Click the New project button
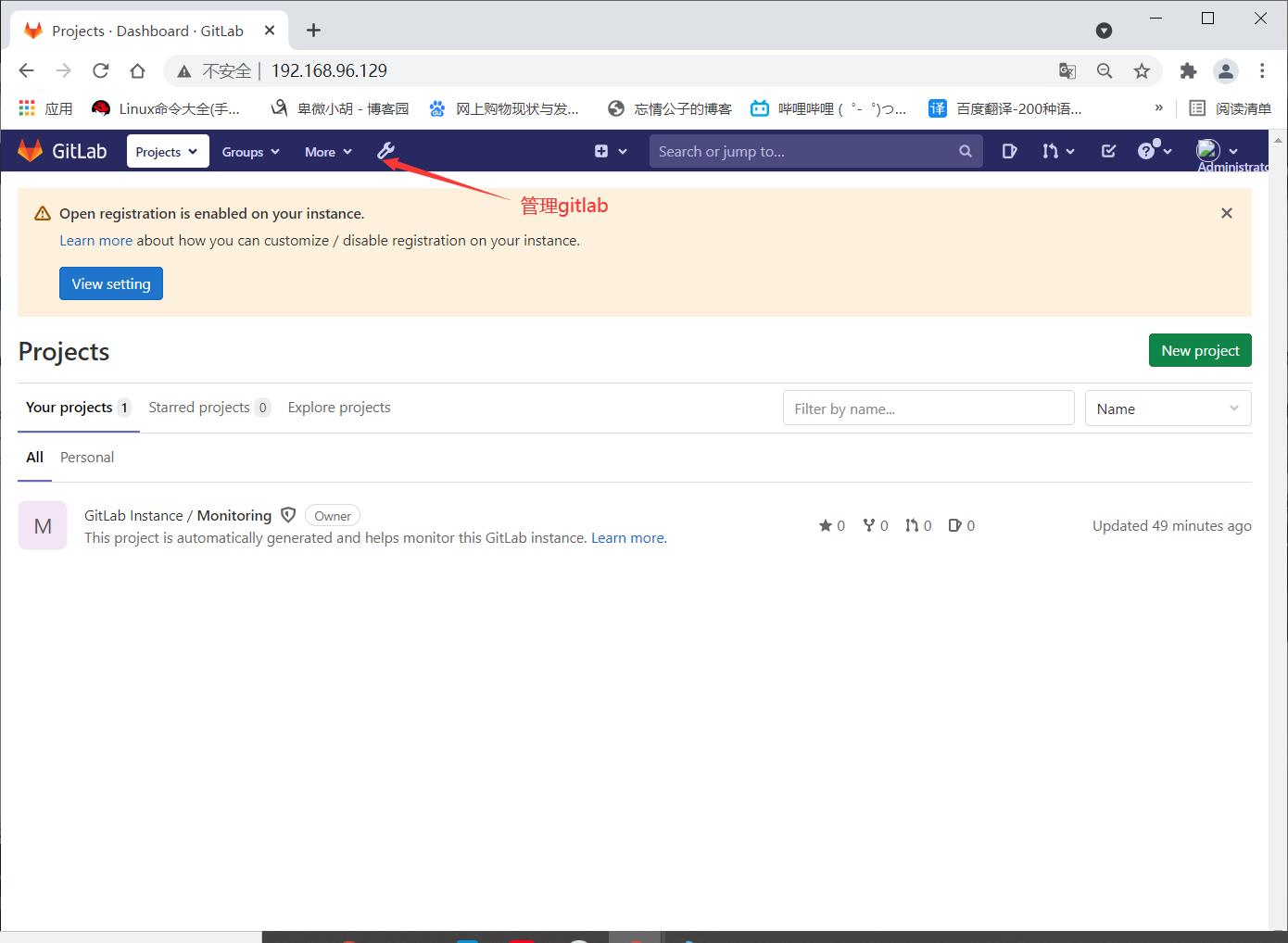This screenshot has height=943, width=1288. click(1200, 350)
